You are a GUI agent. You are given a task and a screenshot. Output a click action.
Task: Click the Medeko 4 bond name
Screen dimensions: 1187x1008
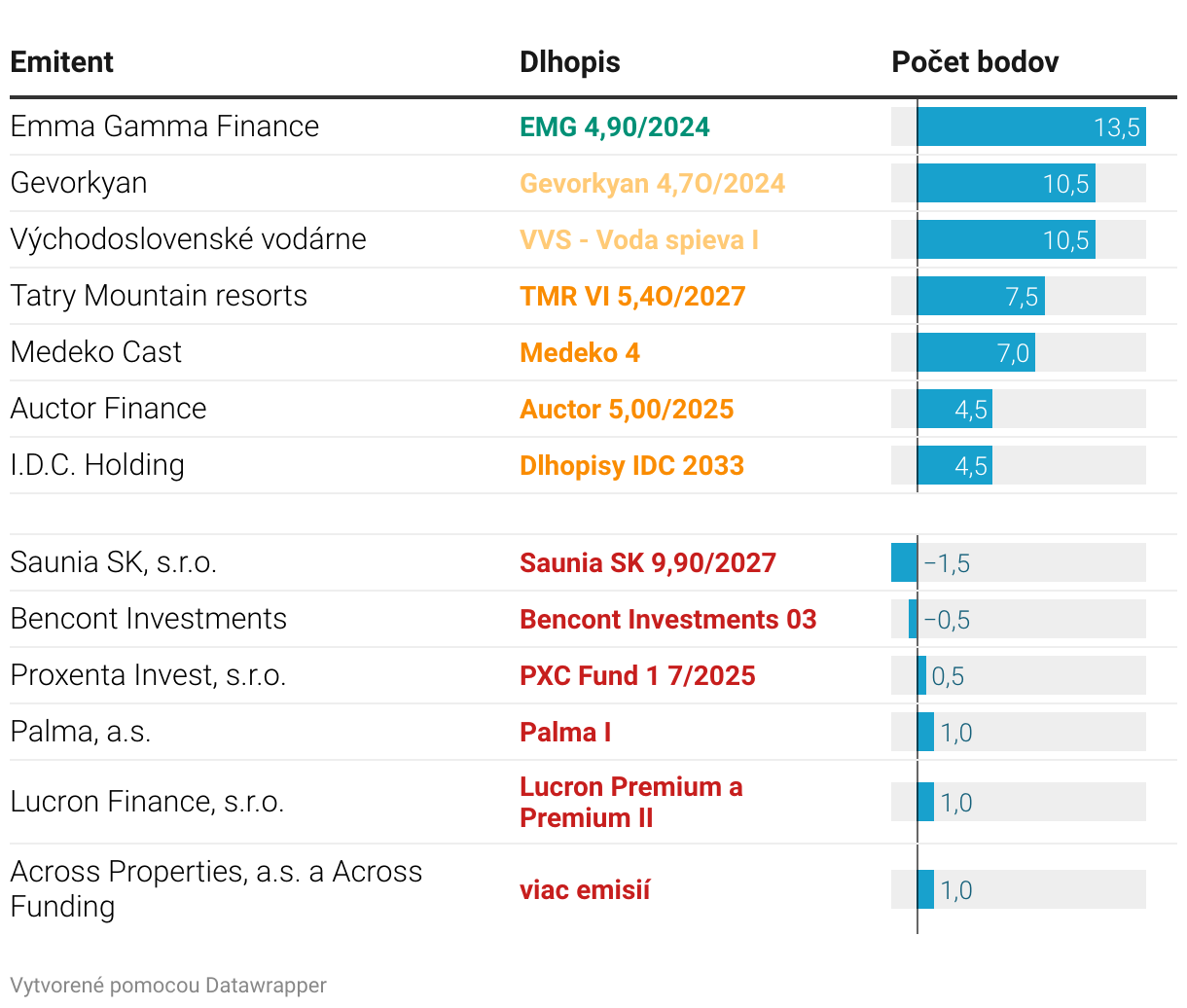(x=580, y=353)
